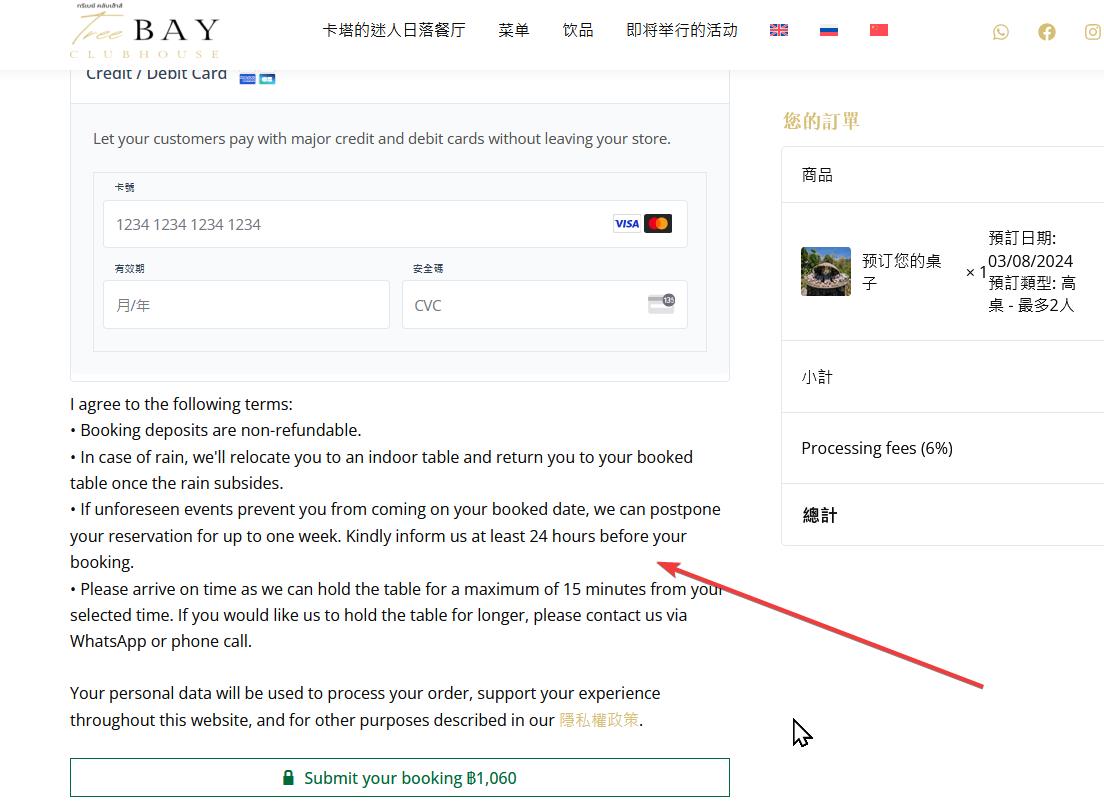The width and height of the screenshot is (1104, 805).
Task: Click the Mastercard logo in card field
Action: pyautogui.click(x=658, y=224)
